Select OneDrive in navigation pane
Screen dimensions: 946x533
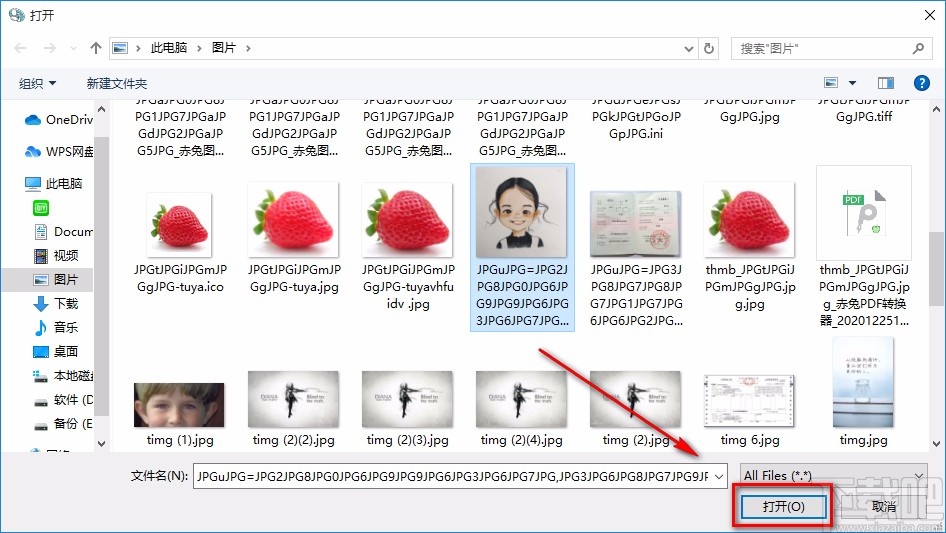(59, 120)
